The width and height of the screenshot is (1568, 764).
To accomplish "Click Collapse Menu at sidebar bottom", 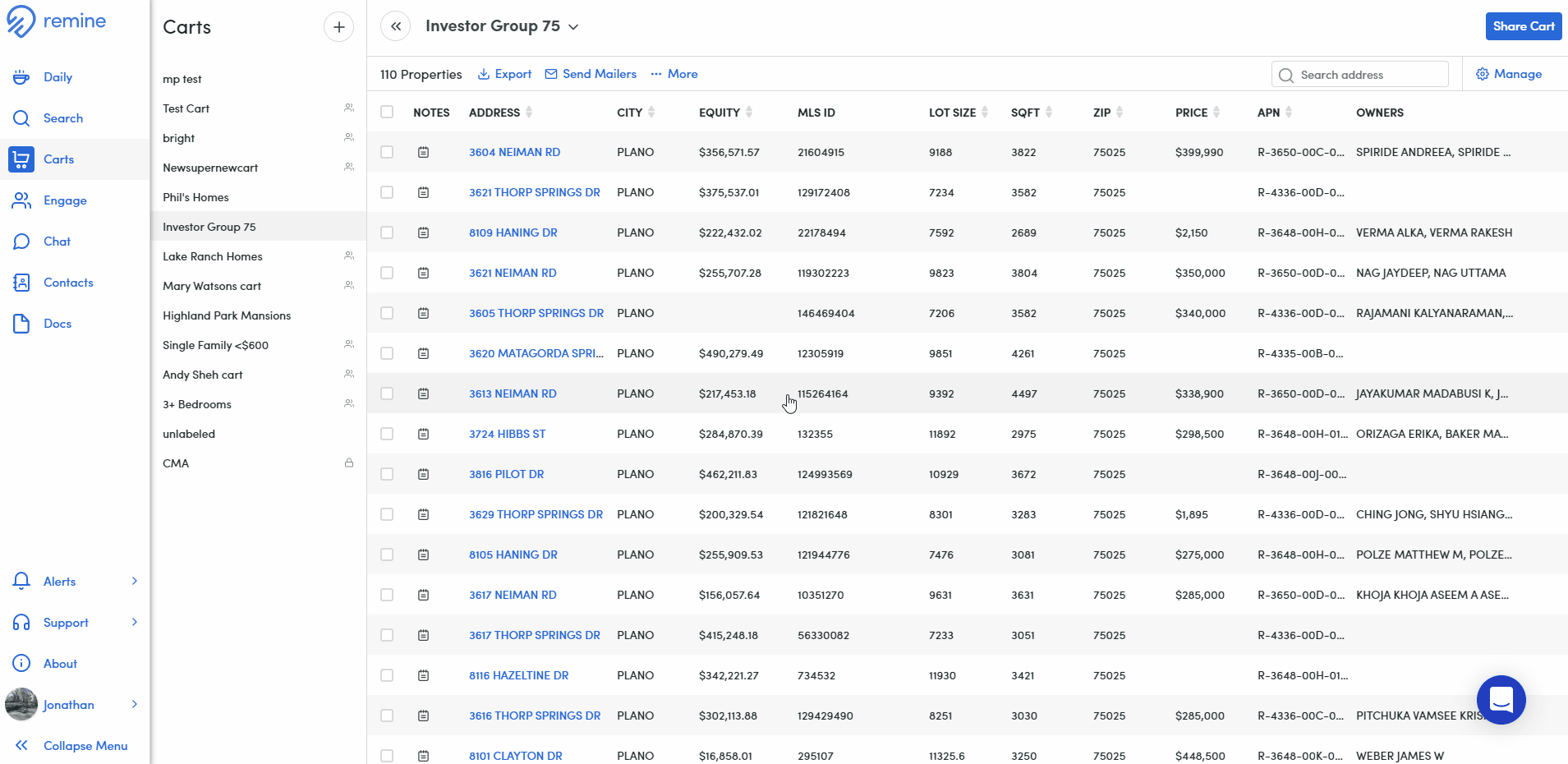I will (x=71, y=746).
